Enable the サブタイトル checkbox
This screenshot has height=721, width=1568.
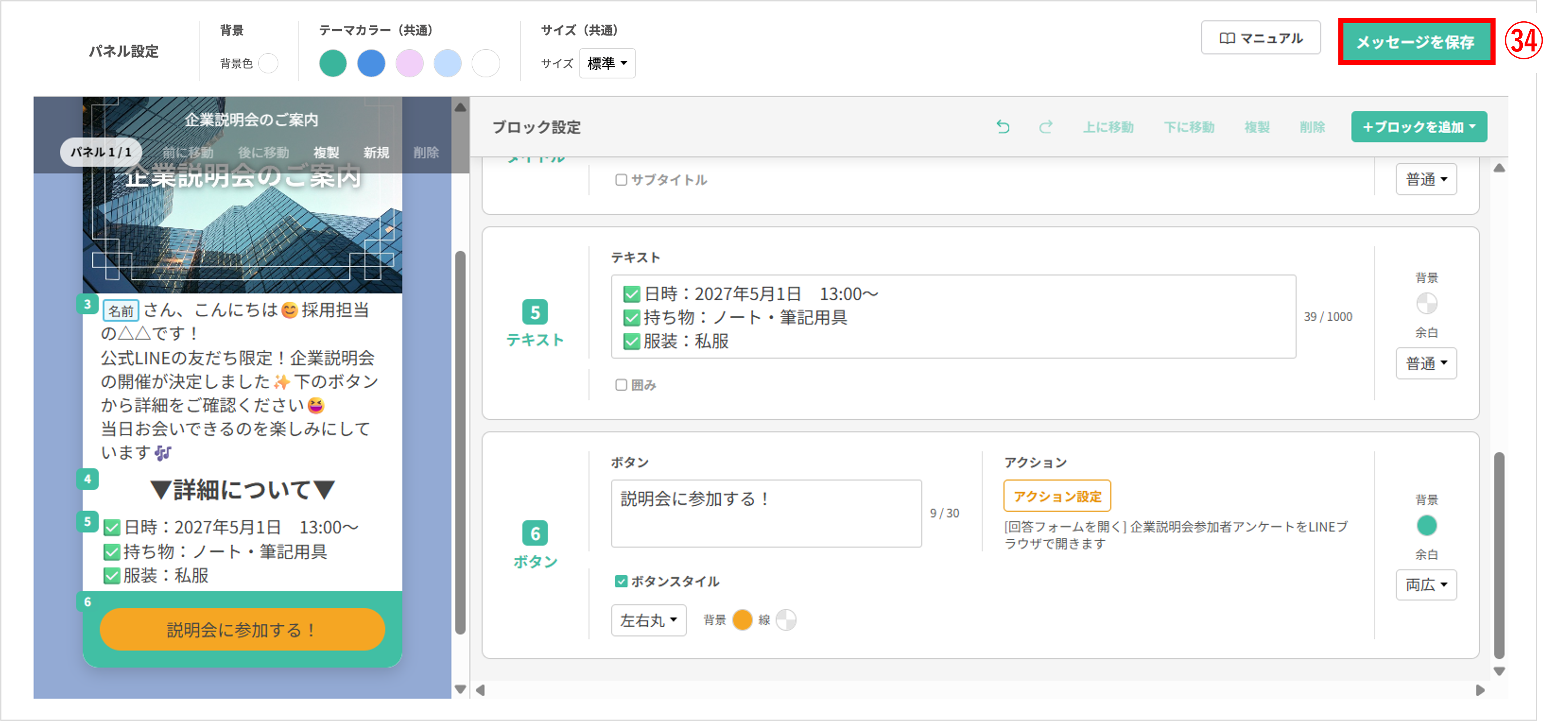(x=621, y=180)
